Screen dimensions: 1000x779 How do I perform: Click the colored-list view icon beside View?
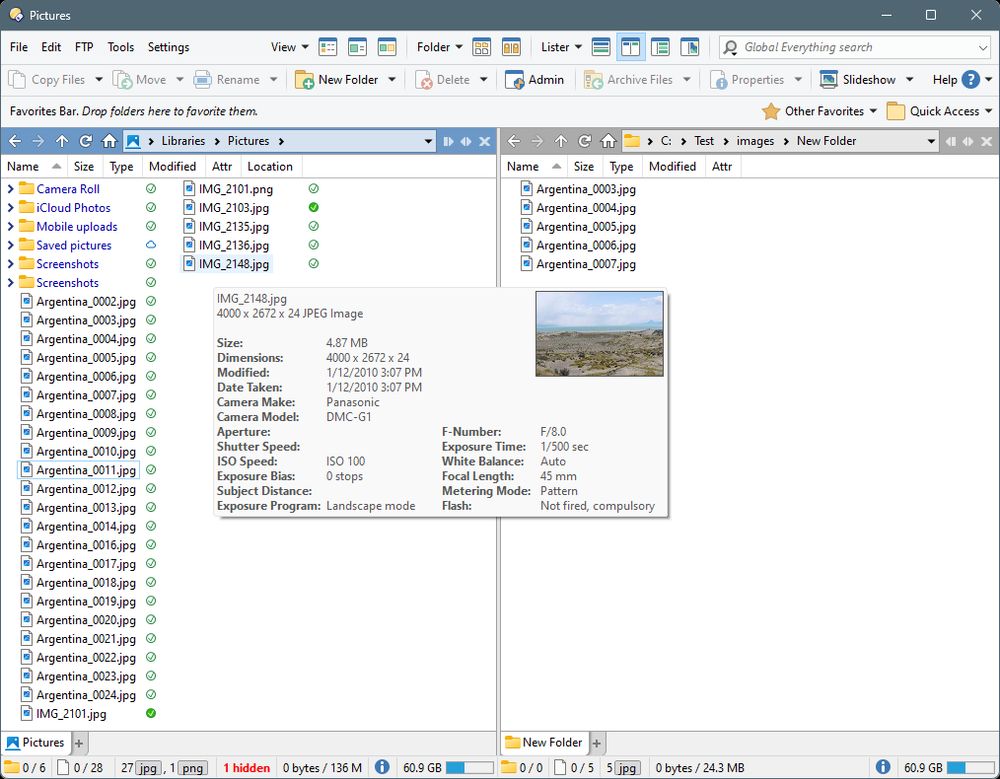pos(328,47)
